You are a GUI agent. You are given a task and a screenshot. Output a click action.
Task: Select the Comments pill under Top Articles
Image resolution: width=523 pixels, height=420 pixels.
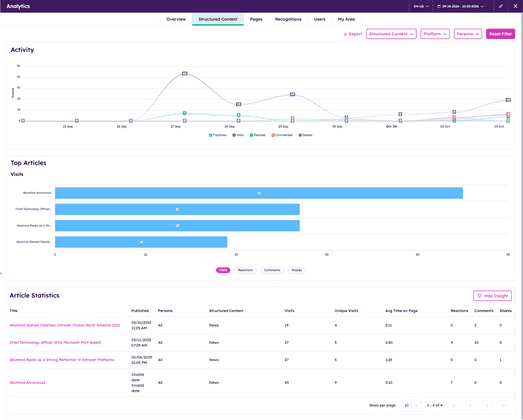272,270
